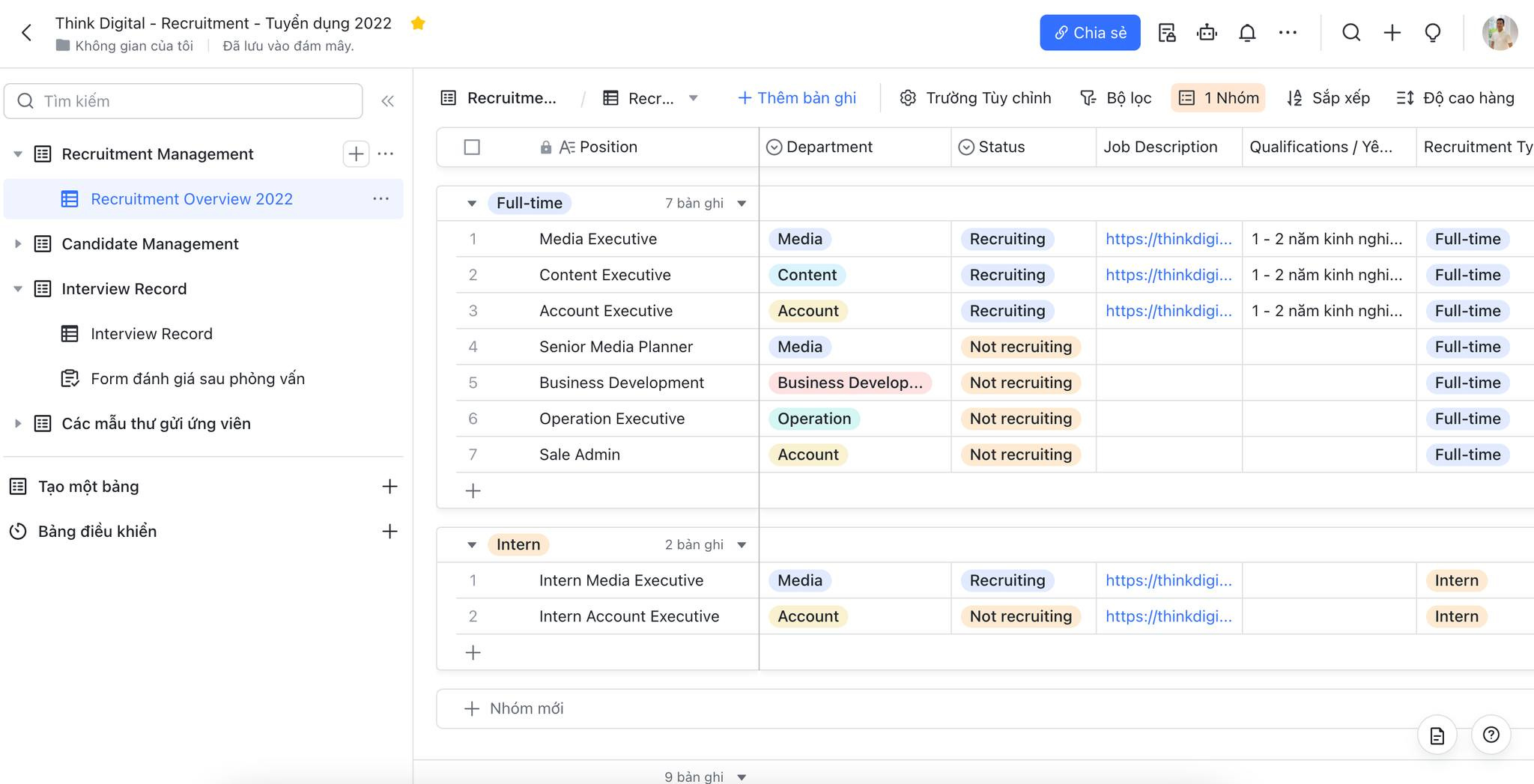Select Recruitment Overview 2022 view
Viewport: 1534px width, 784px height.
pyautogui.click(x=204, y=199)
